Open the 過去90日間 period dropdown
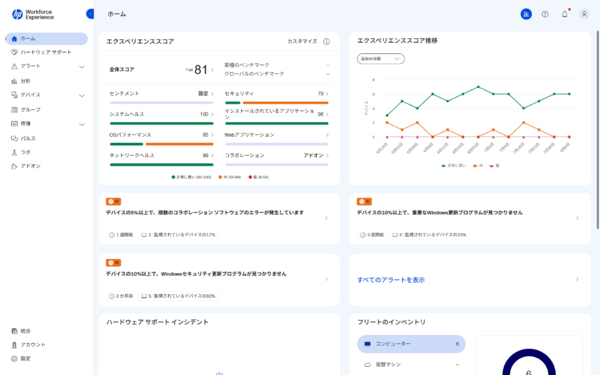This screenshot has height=375, width=600. tap(381, 59)
